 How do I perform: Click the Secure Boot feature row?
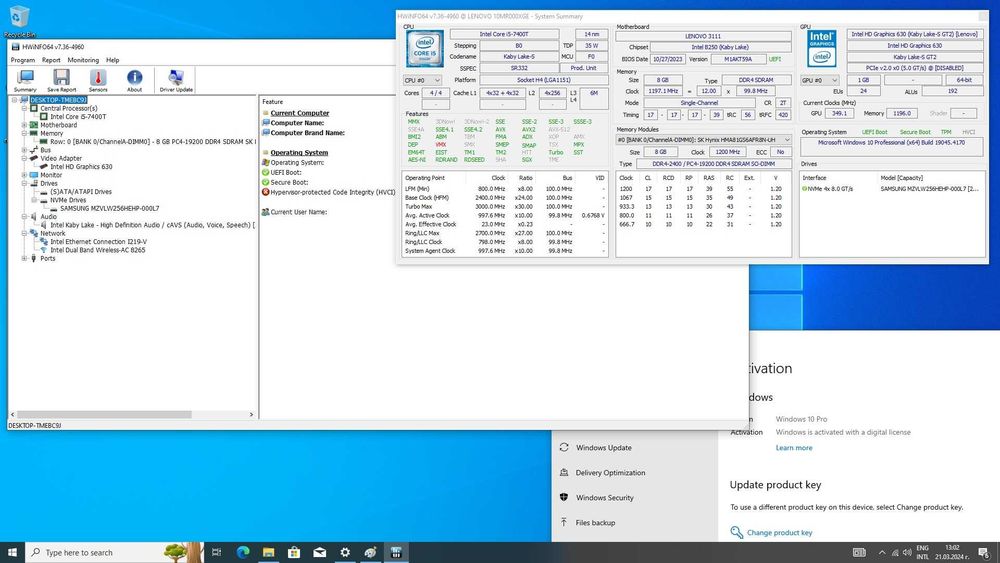click(x=289, y=182)
